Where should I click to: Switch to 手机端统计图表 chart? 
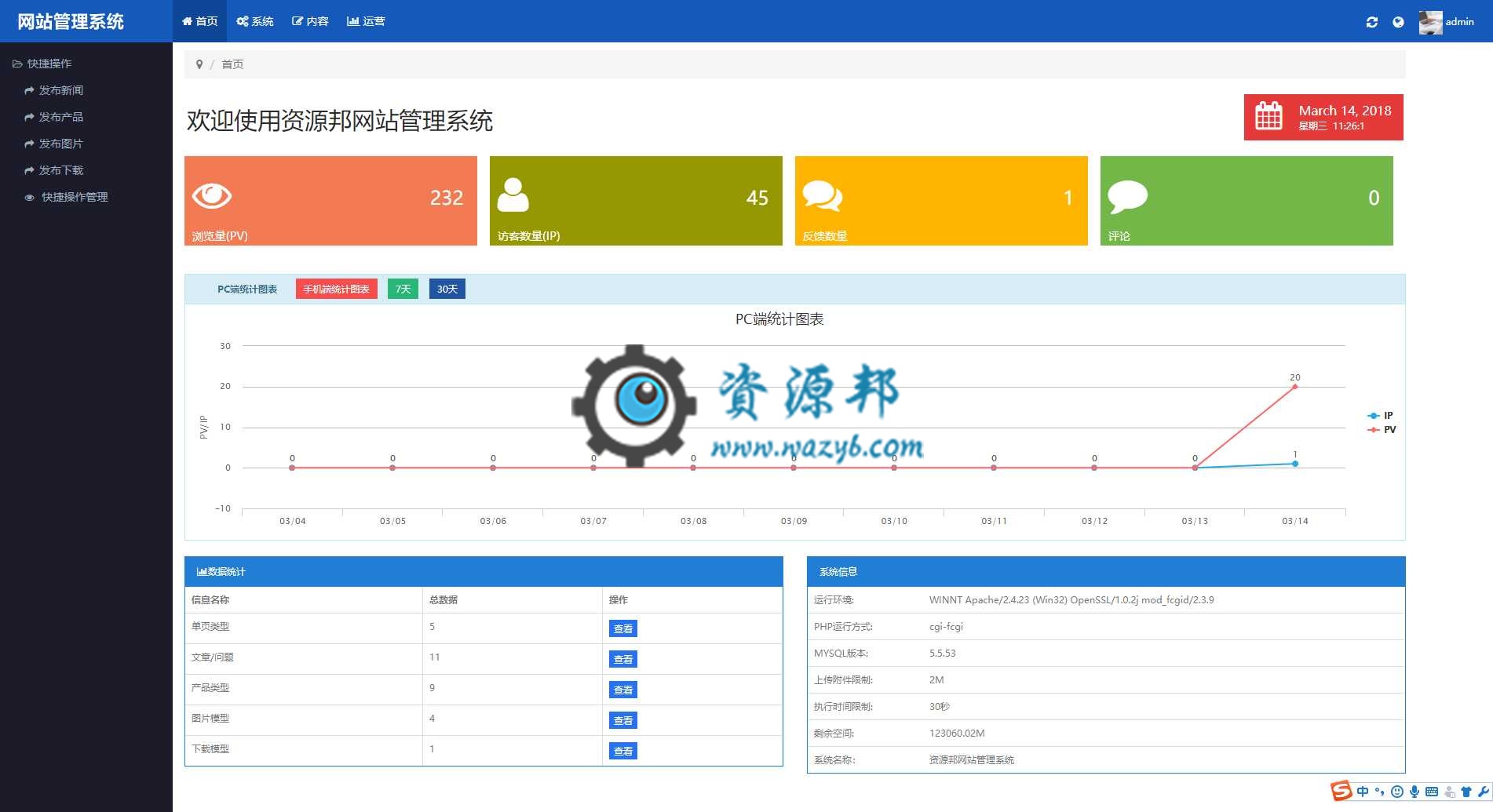tap(336, 289)
